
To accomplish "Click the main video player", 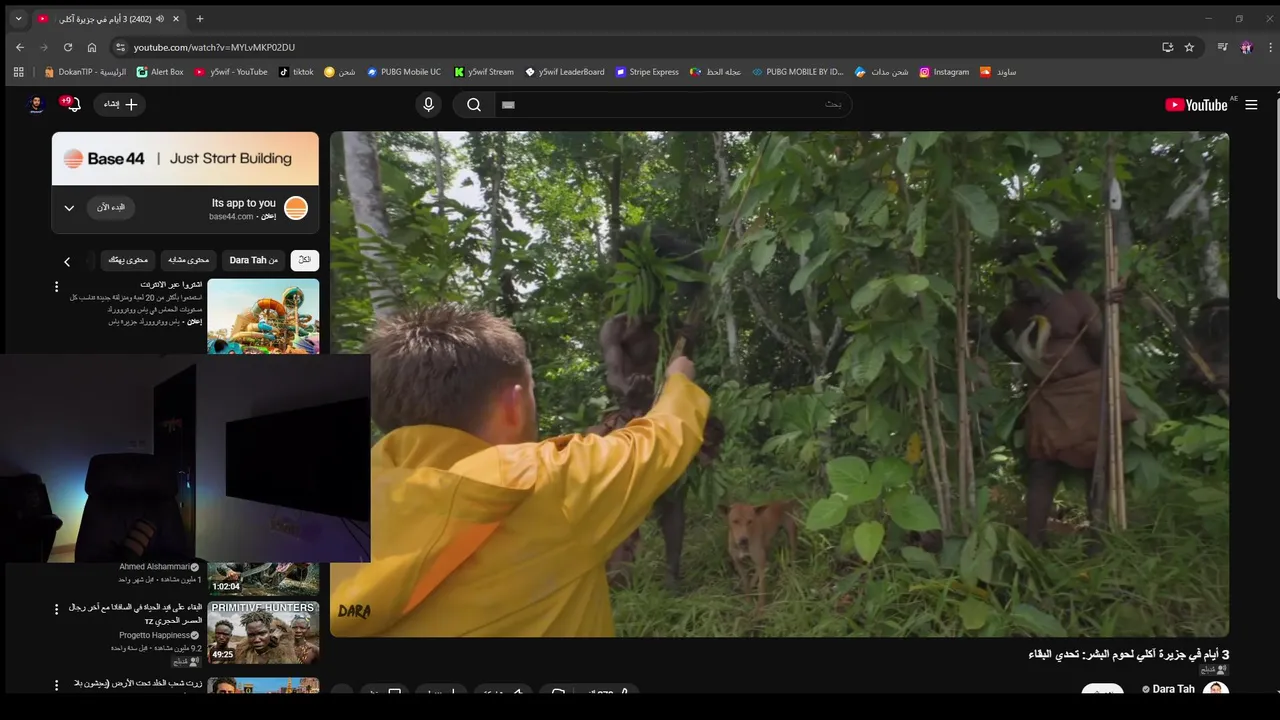I will [779, 384].
